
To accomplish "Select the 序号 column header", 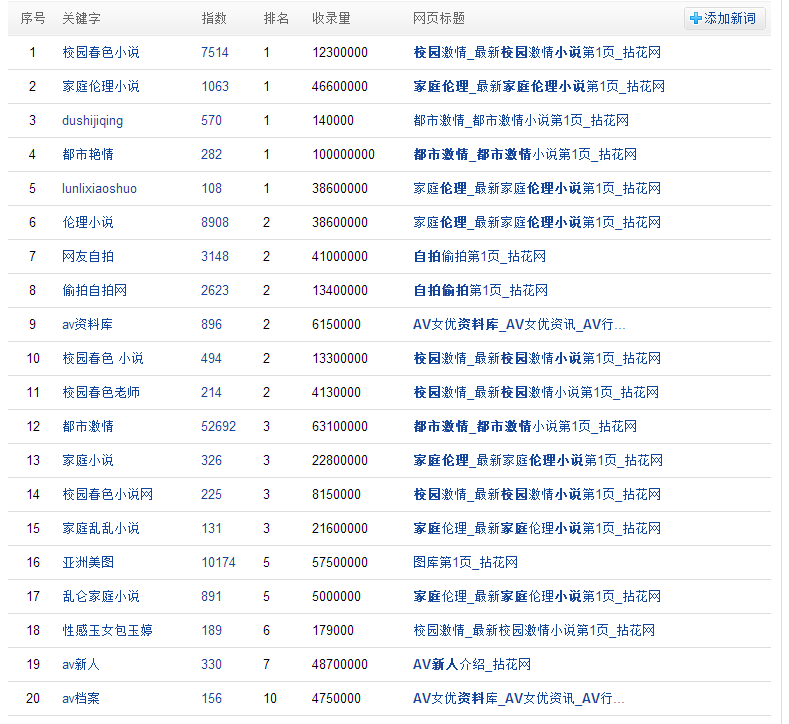I will [x=33, y=19].
